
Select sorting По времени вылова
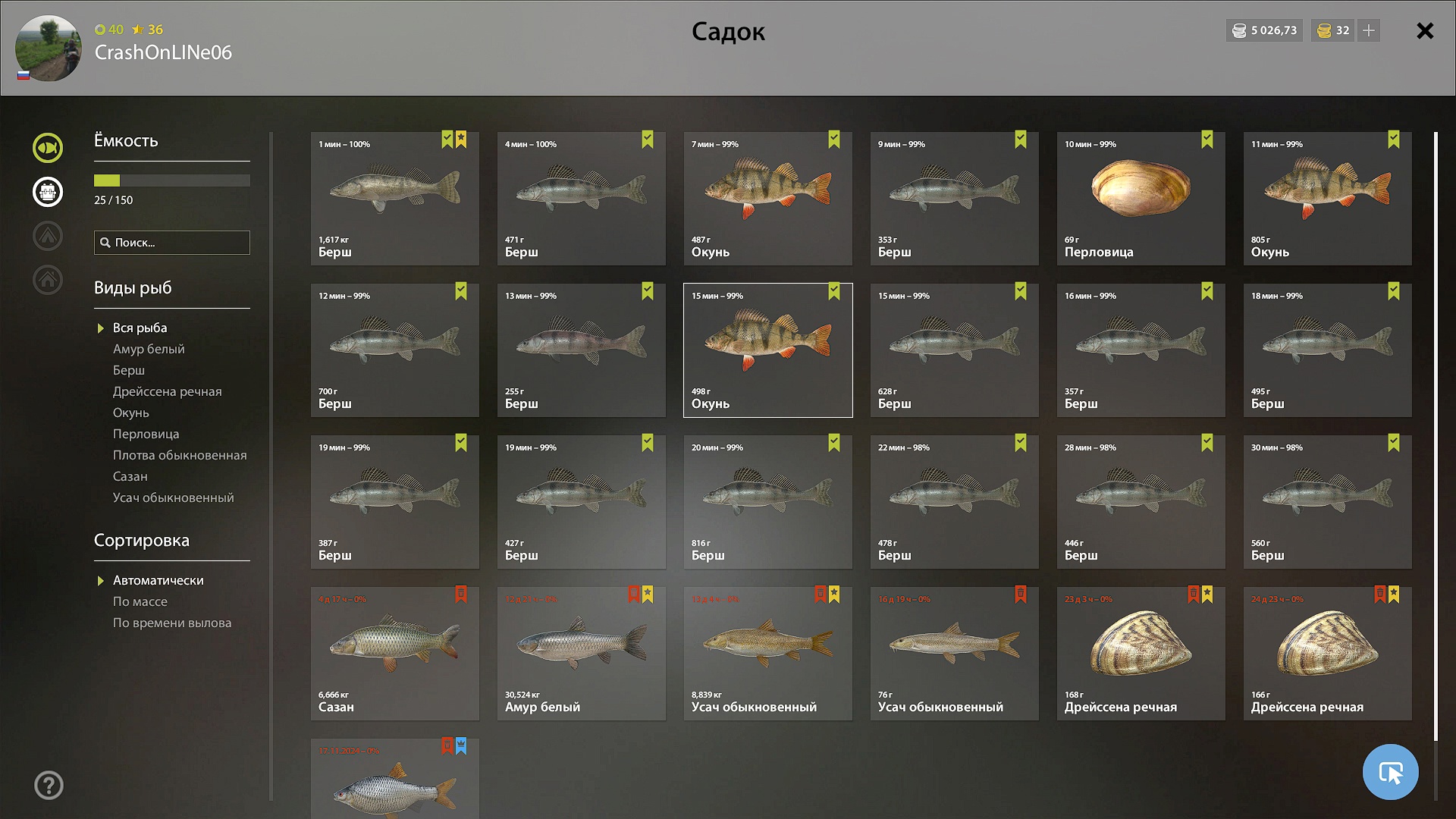coord(172,623)
